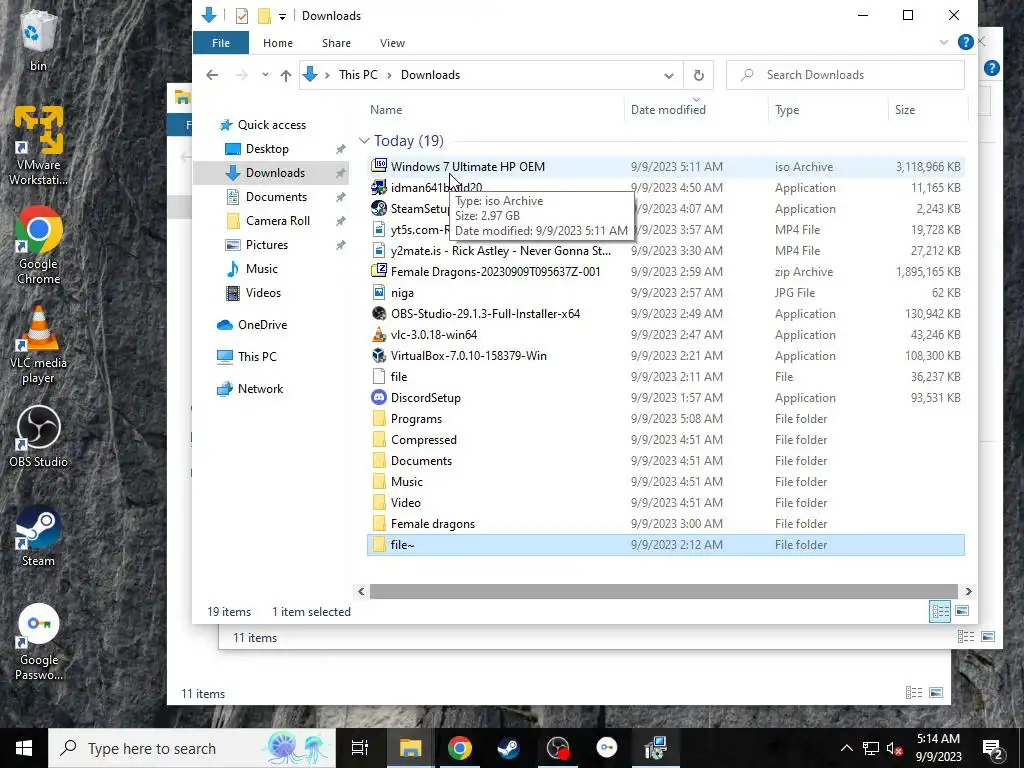The width and height of the screenshot is (1024, 768).
Task: Open the Recent locations dropdown arrow
Action: pyautogui.click(x=265, y=75)
